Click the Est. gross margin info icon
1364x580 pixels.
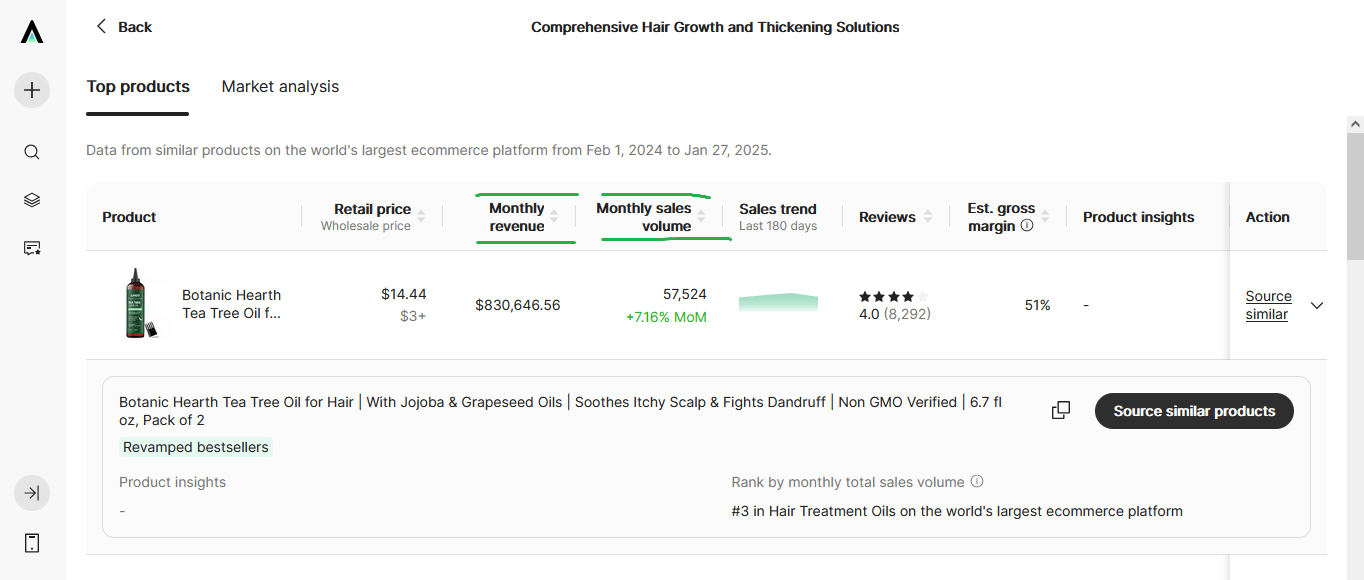1027,226
